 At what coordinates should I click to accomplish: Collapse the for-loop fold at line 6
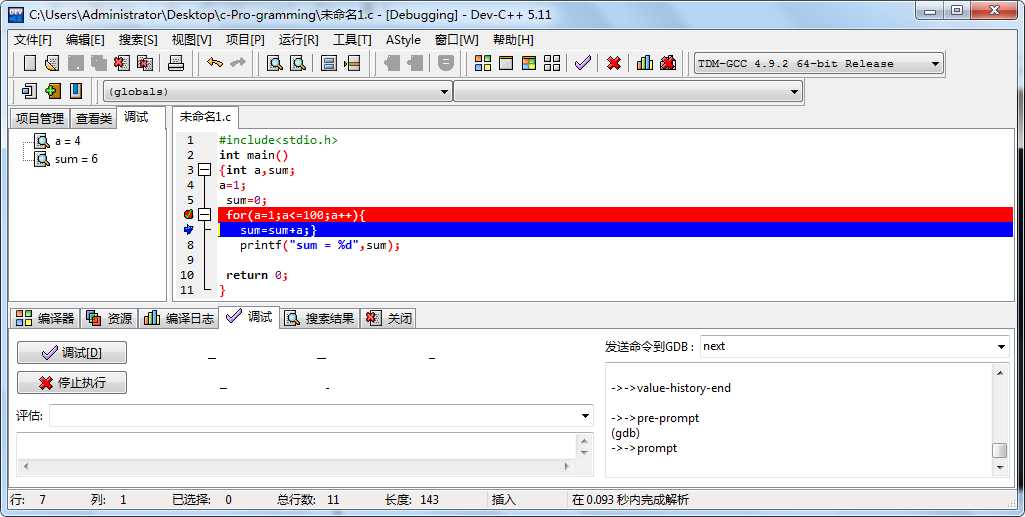click(205, 214)
